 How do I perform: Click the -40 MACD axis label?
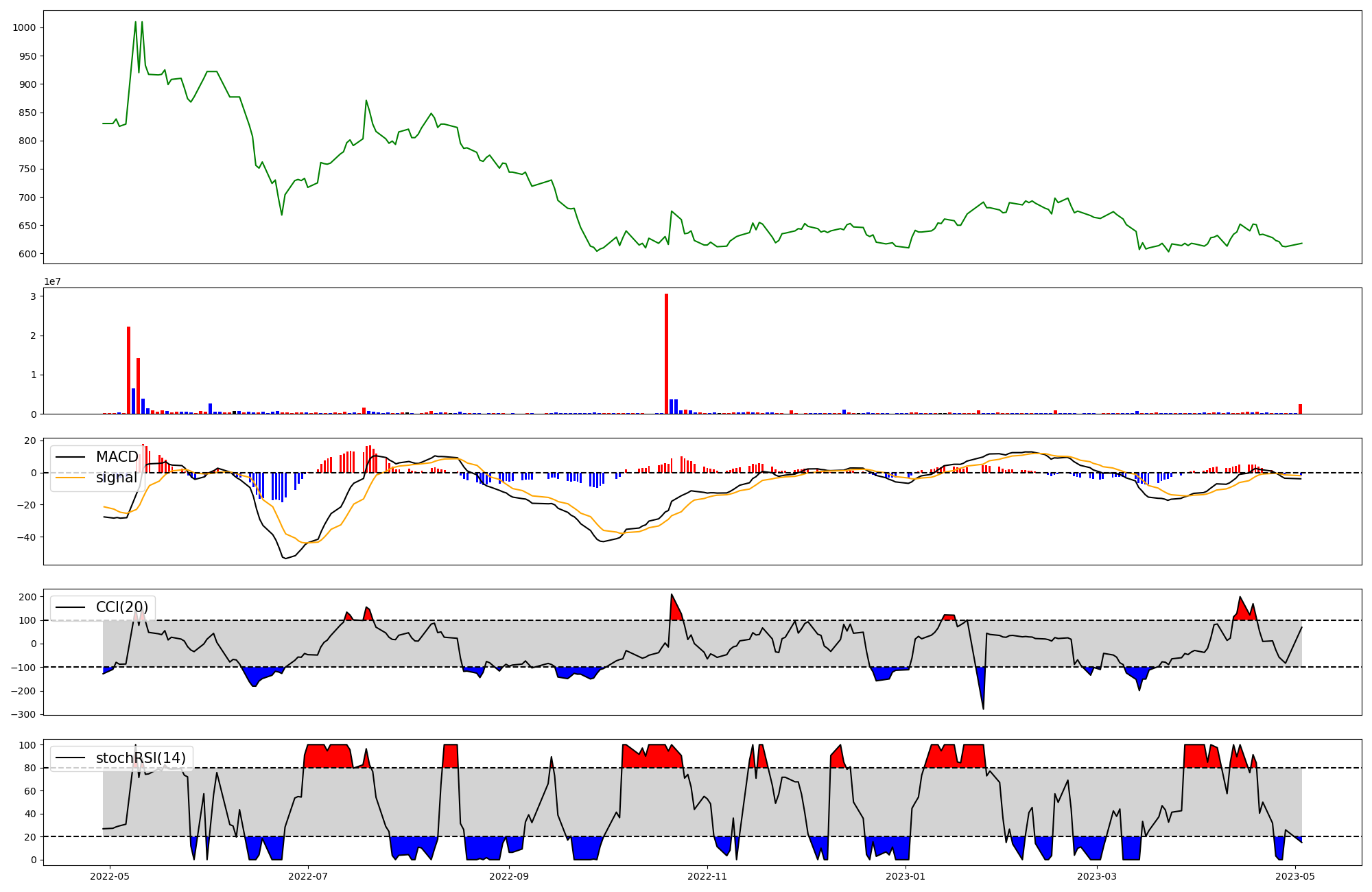point(26,537)
